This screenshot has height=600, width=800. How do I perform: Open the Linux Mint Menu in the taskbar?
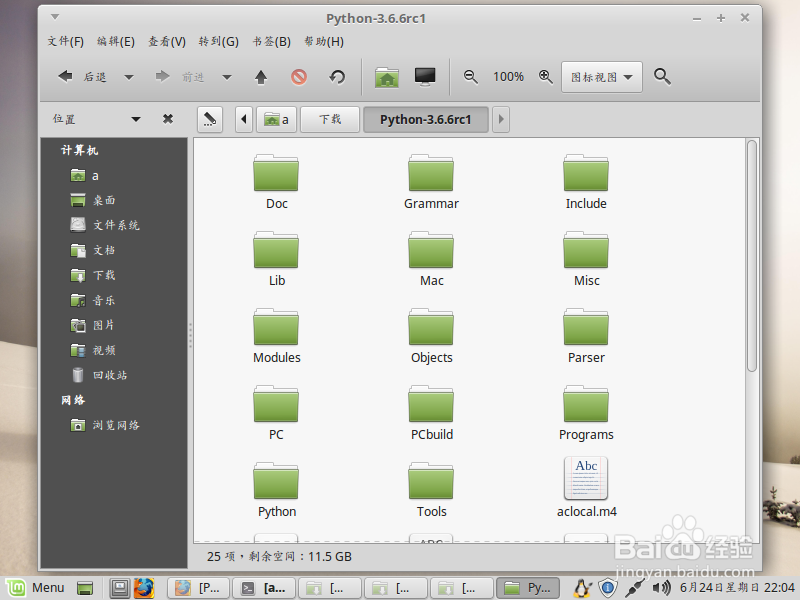pyautogui.click(x=36, y=587)
